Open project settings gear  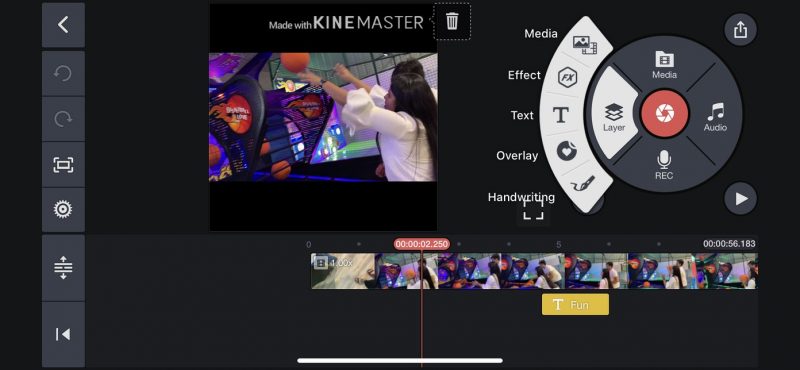(63, 209)
